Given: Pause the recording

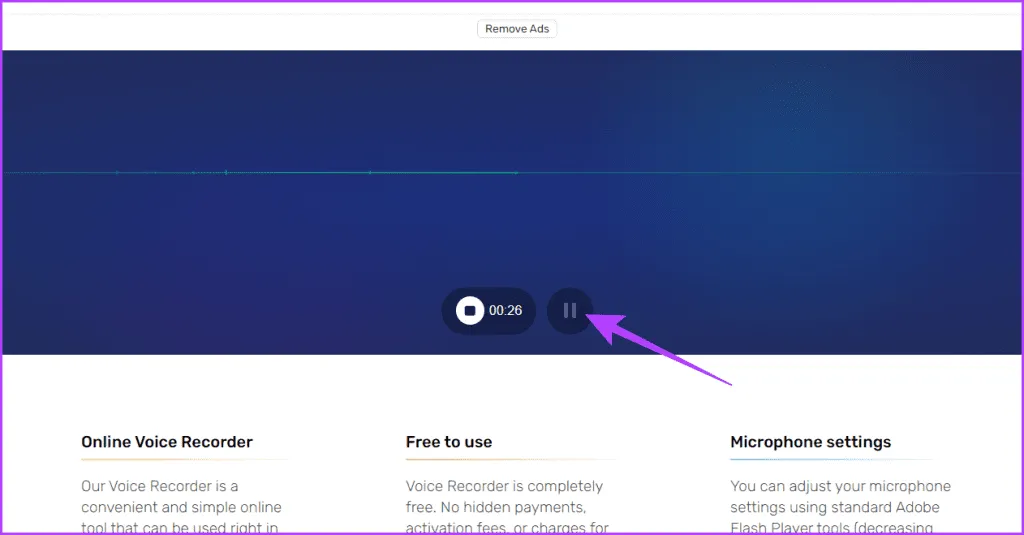Looking at the screenshot, I should point(570,311).
